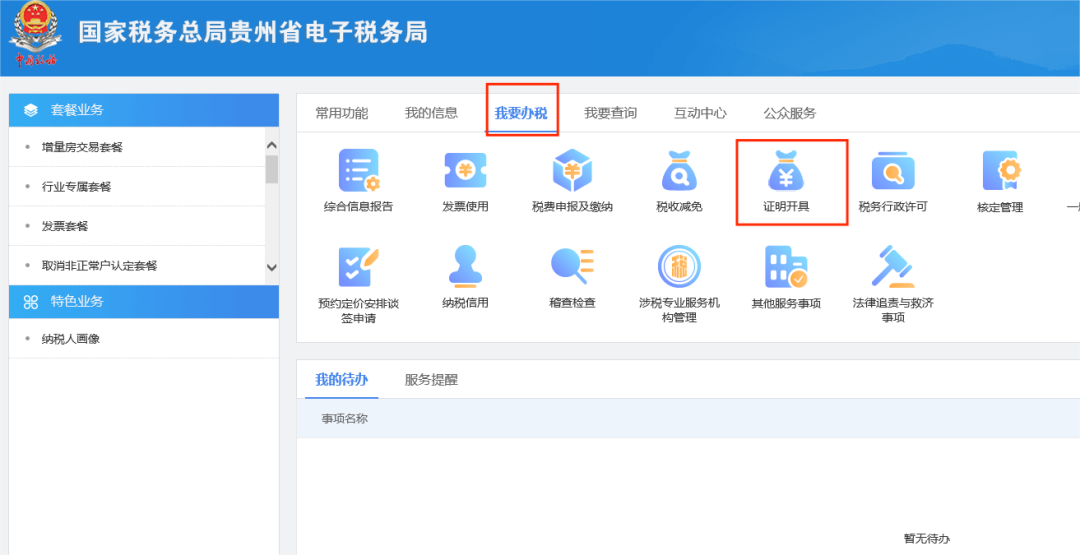Open the 公众服务 tab
The image size is (1080, 555).
pos(789,114)
